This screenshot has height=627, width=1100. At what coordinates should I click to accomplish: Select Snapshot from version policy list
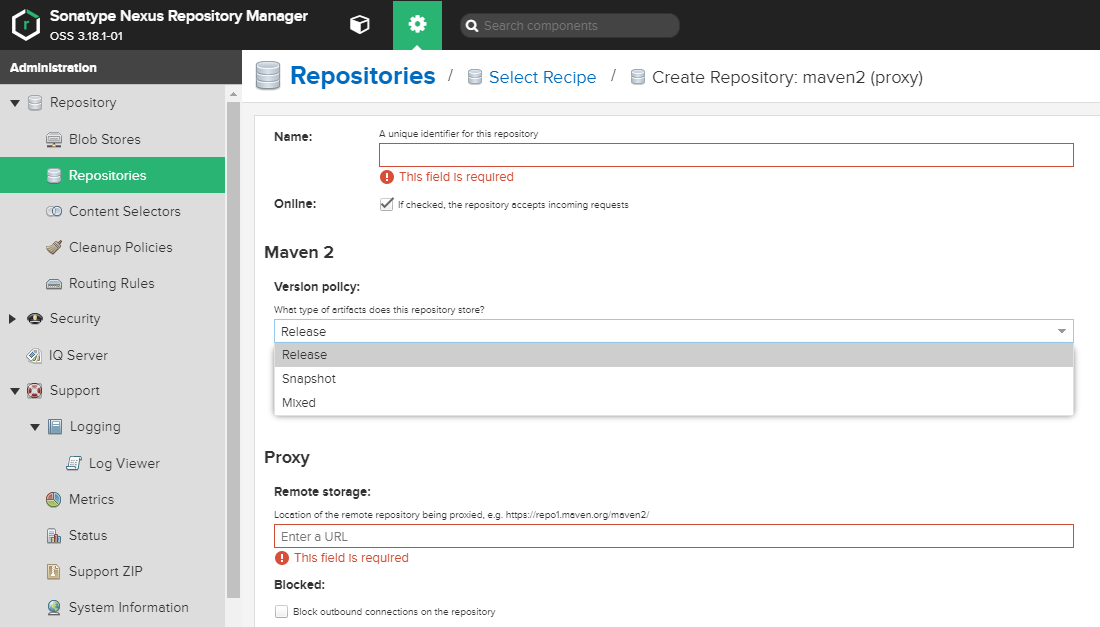673,379
